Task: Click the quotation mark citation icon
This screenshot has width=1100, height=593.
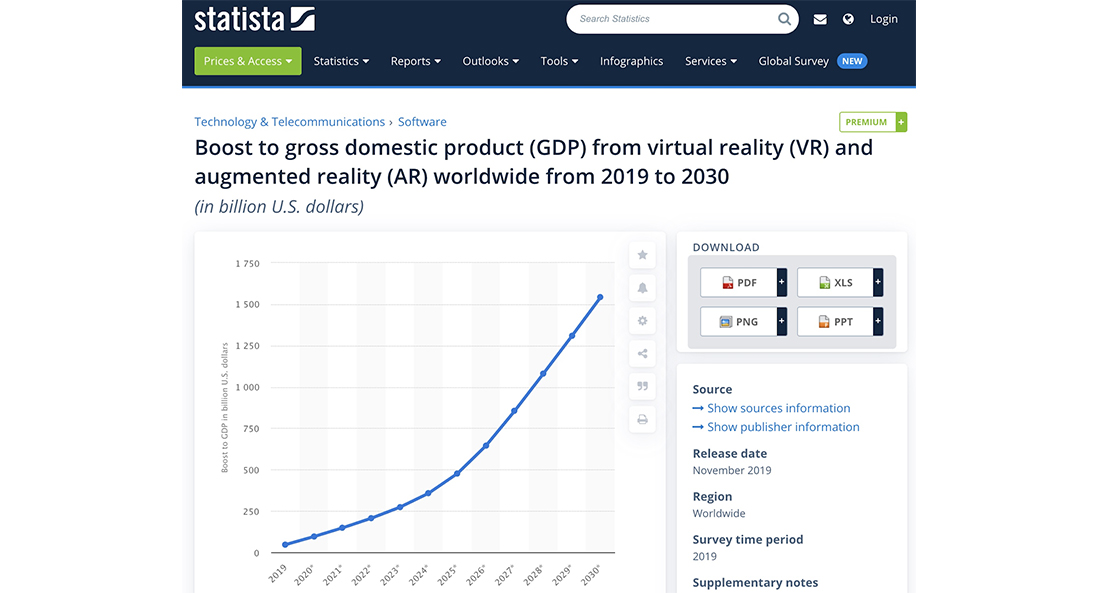Action: (642, 386)
